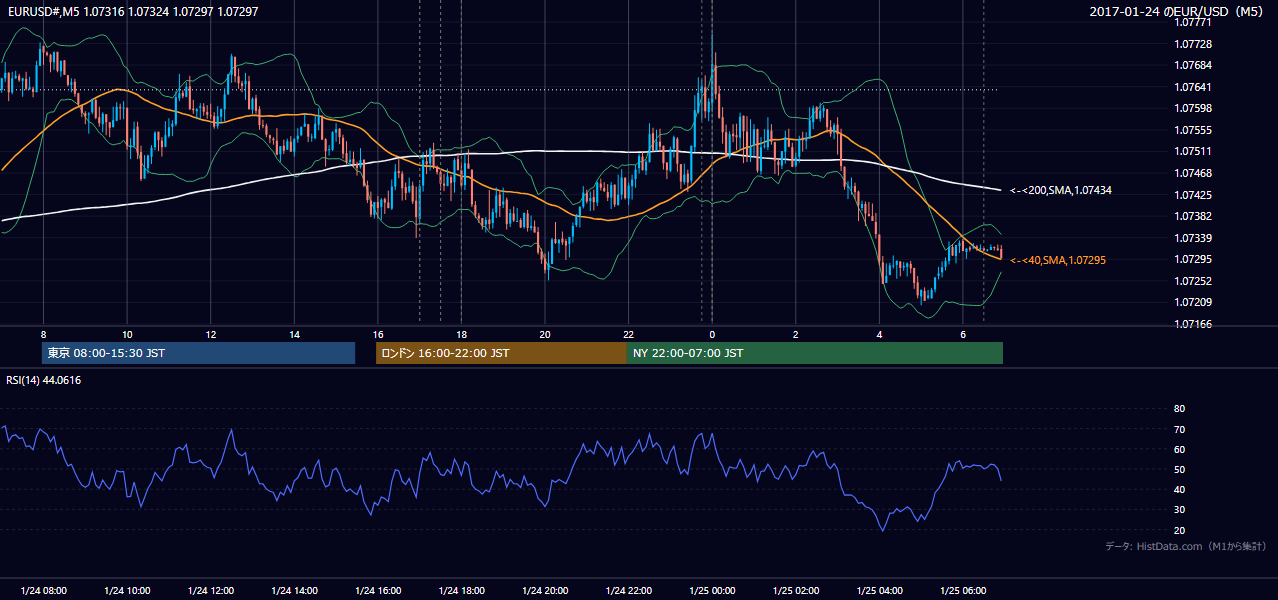The height and width of the screenshot is (600, 1278).
Task: Click price level 1.07555 on the axis
Action: pyautogui.click(x=1194, y=130)
